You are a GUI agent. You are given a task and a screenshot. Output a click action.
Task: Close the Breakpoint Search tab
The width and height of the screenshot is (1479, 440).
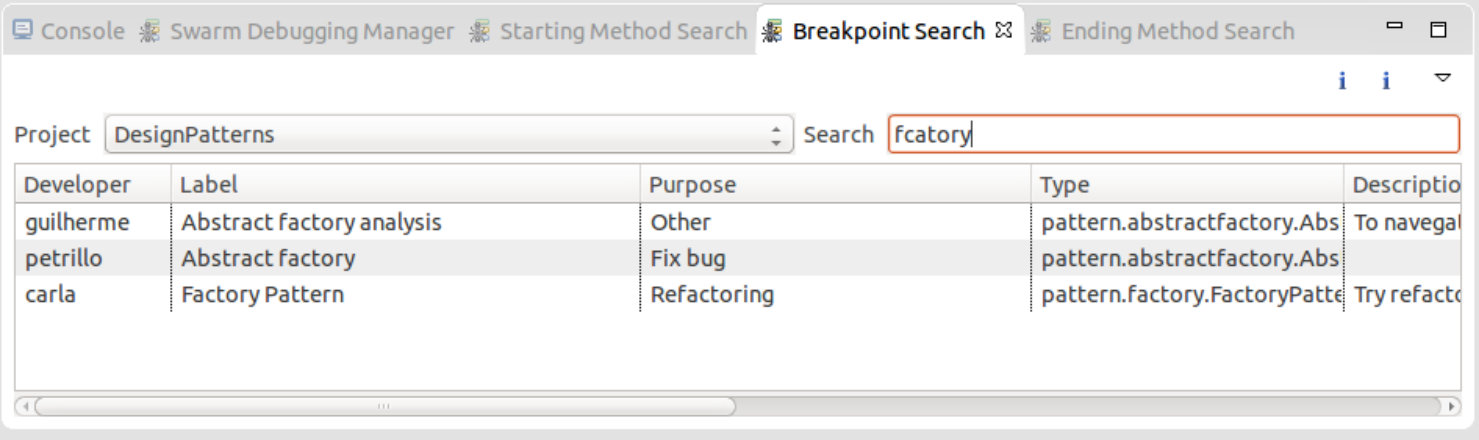1004,30
